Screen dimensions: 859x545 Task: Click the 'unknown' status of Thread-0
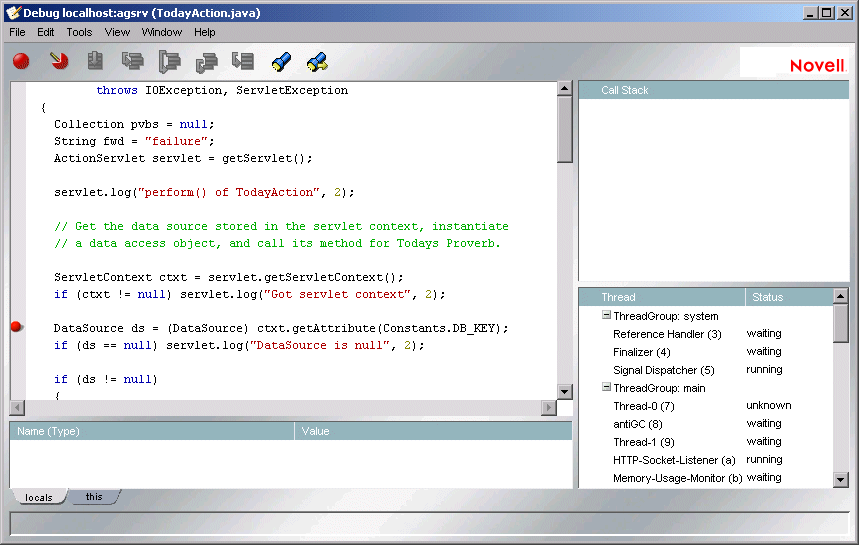pyautogui.click(x=769, y=405)
